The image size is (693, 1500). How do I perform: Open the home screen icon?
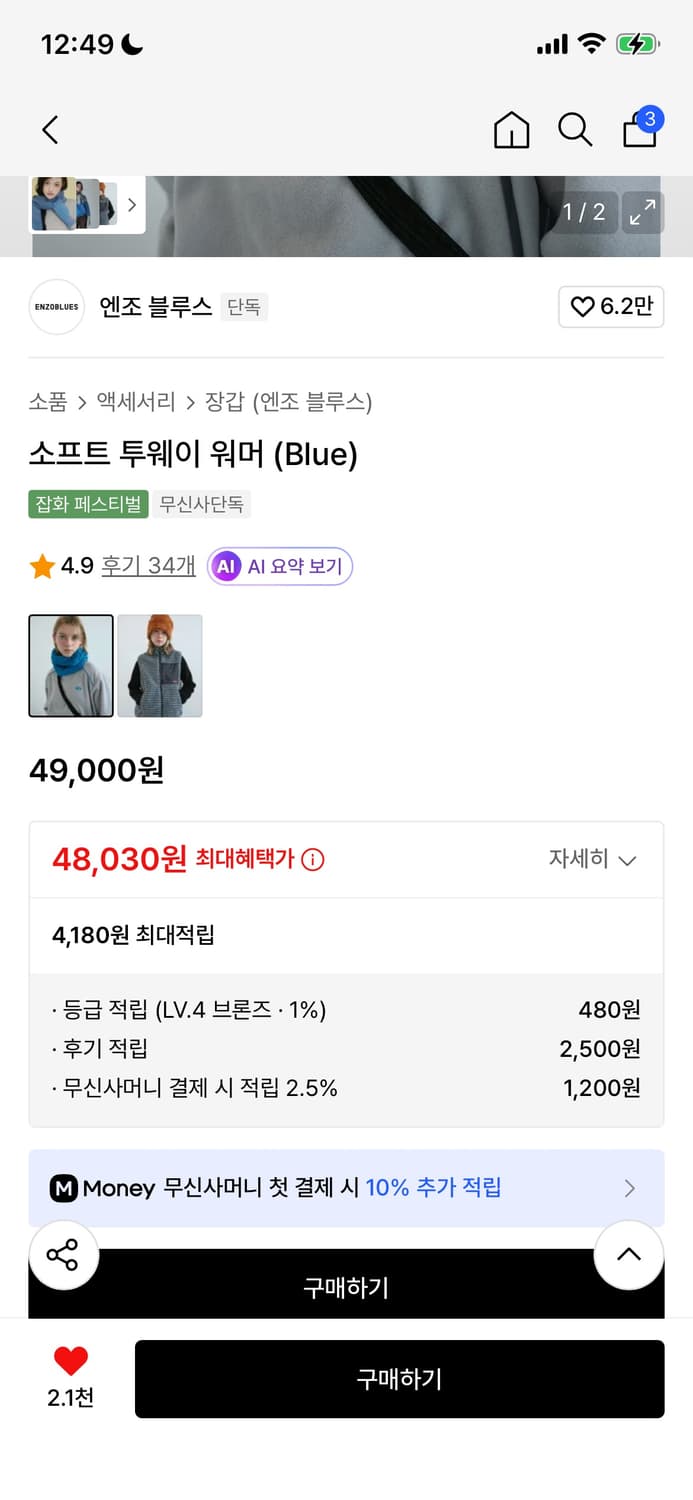coord(511,130)
